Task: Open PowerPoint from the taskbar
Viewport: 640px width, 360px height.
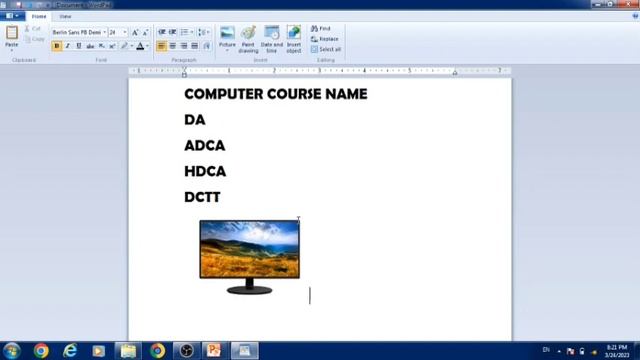Action: coord(214,351)
